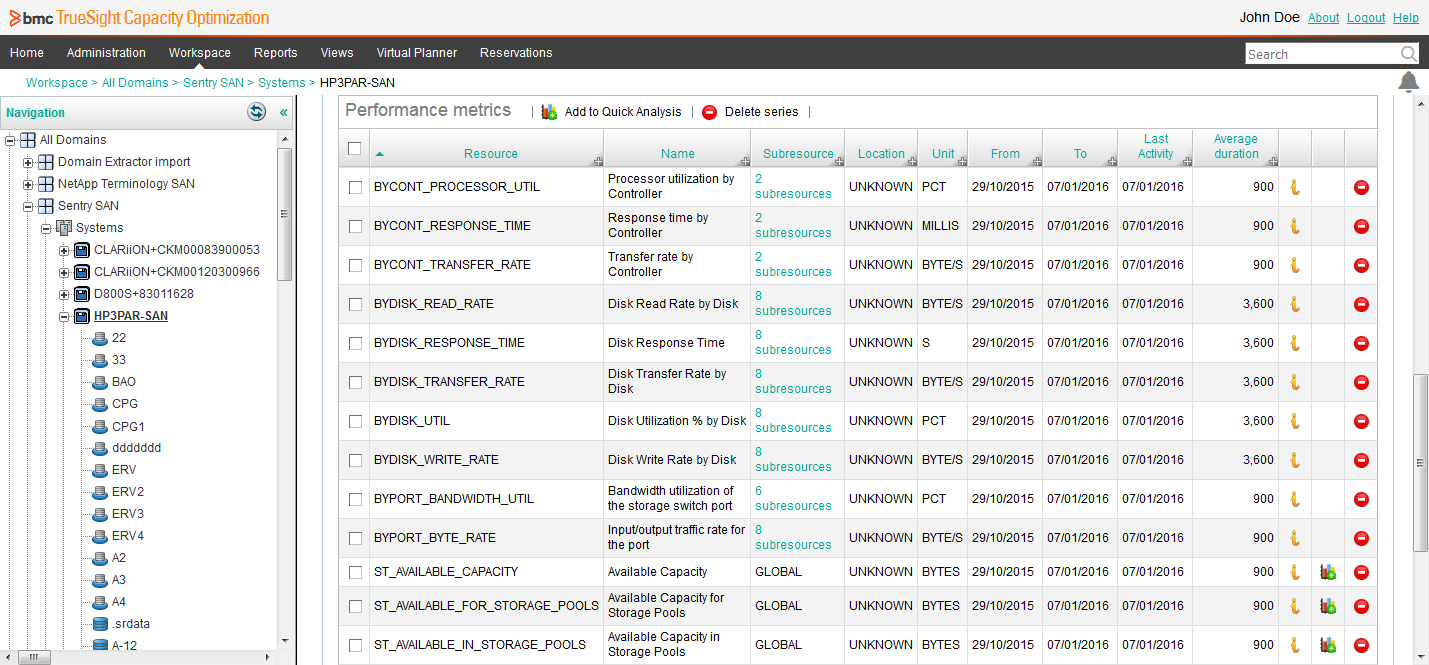Open 2 subresources link for BYCONT_PROCESSOR_UTIL
1429x665 pixels.
click(793, 186)
